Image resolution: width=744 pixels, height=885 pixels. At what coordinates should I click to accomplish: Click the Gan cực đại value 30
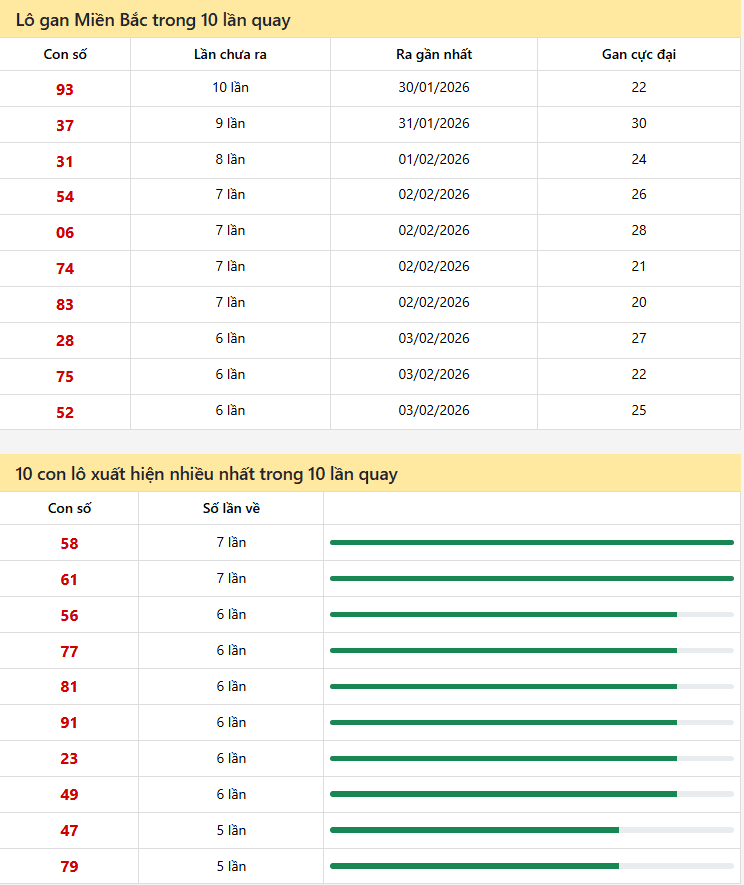639,124
